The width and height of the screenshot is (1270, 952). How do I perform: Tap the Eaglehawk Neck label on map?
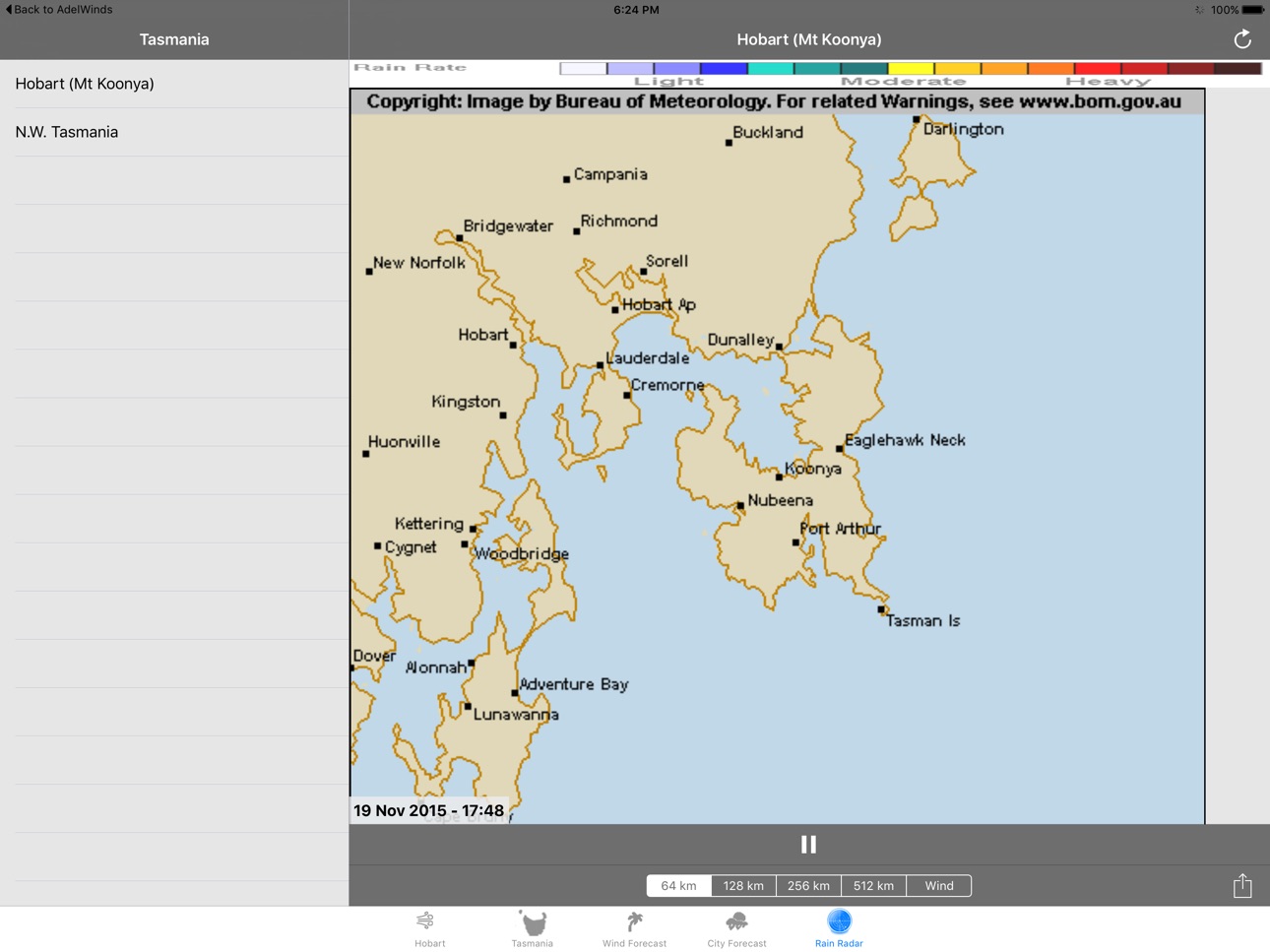(x=905, y=440)
